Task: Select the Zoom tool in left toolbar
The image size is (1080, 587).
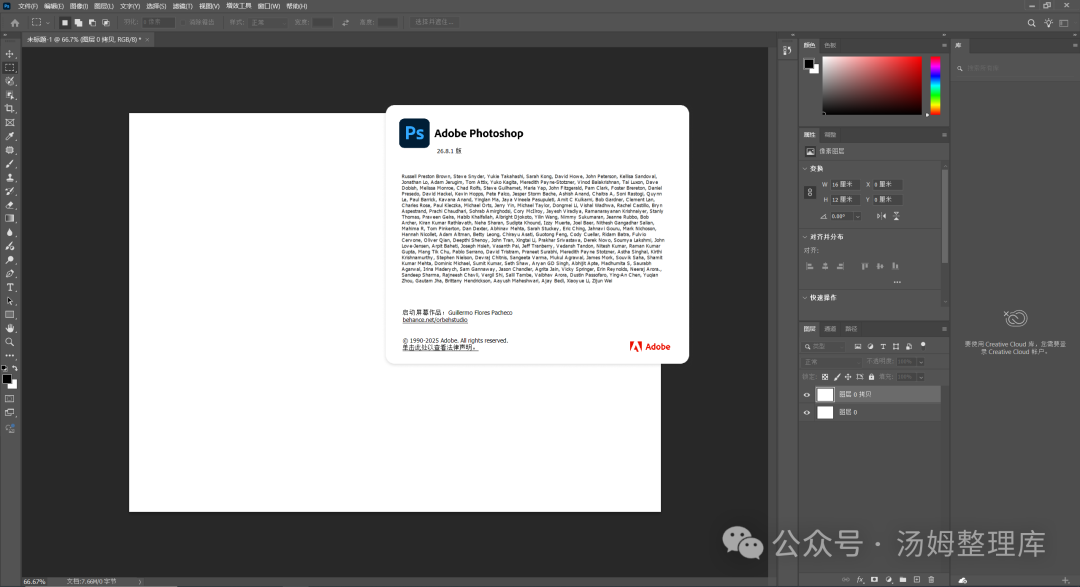Action: point(10,342)
